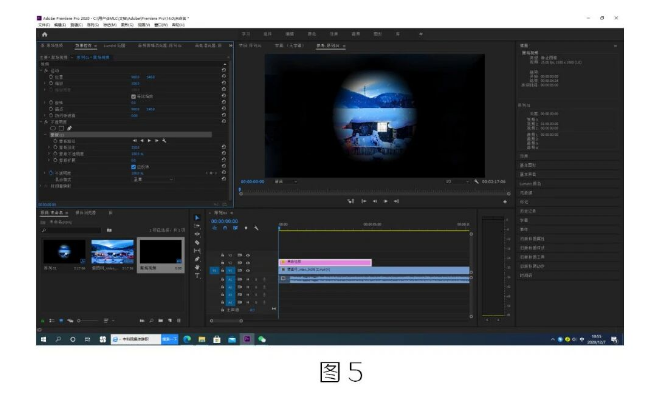Image resolution: width=658 pixels, height=397 pixels.
Task: Expand the Mask Expansion parameter
Action: point(49,160)
